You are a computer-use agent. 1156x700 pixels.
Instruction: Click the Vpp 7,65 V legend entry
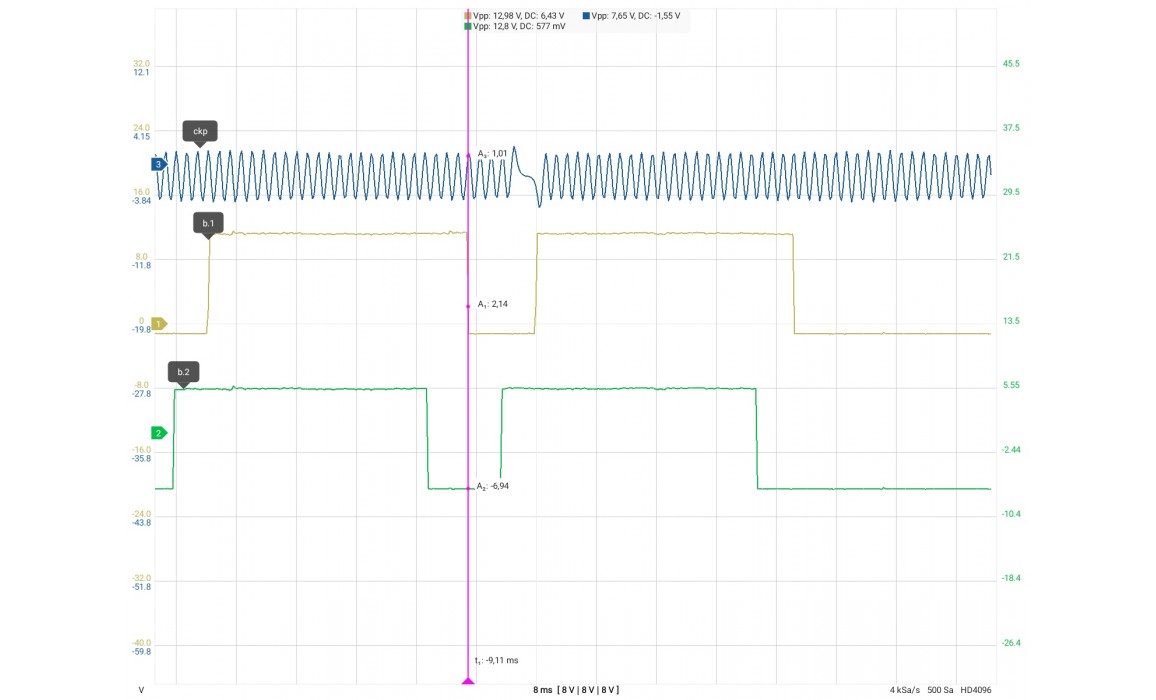635,16
